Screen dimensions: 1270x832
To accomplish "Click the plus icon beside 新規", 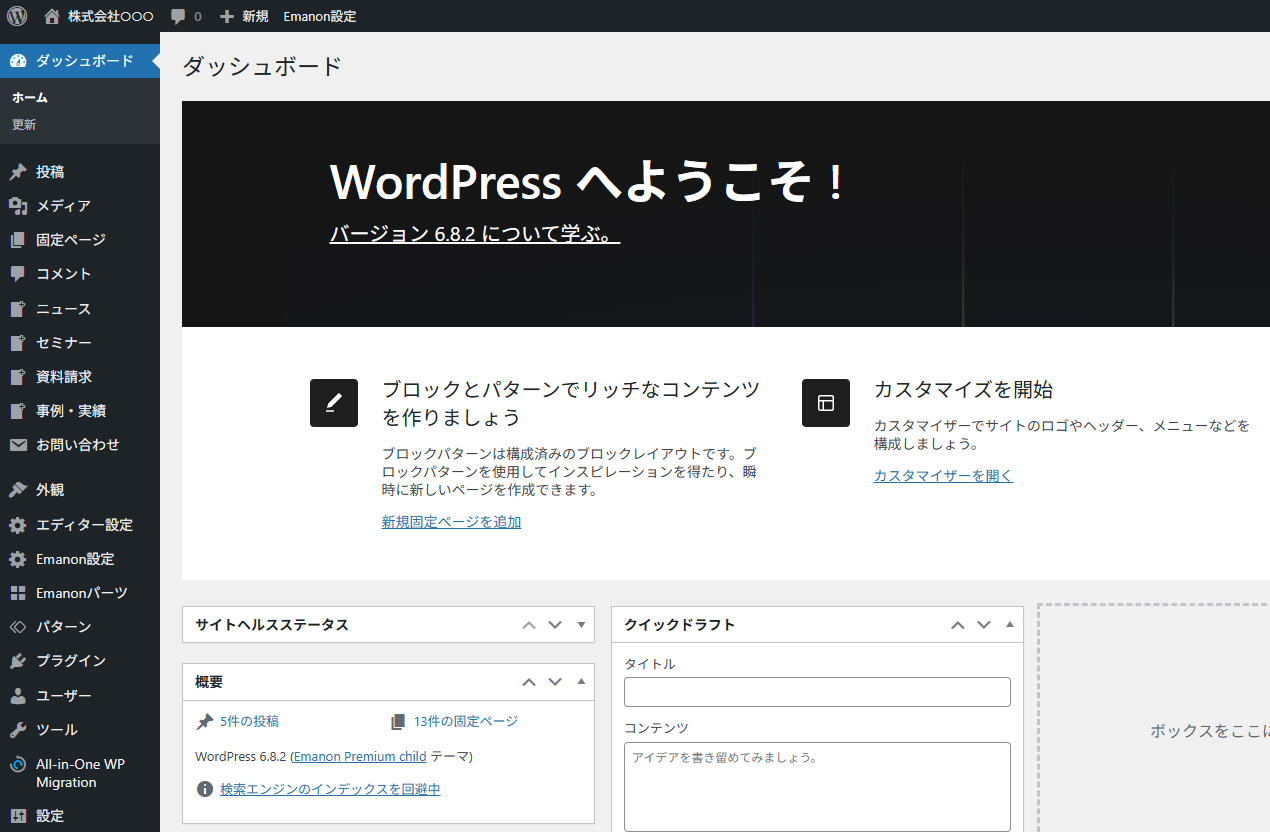I will (x=227, y=17).
